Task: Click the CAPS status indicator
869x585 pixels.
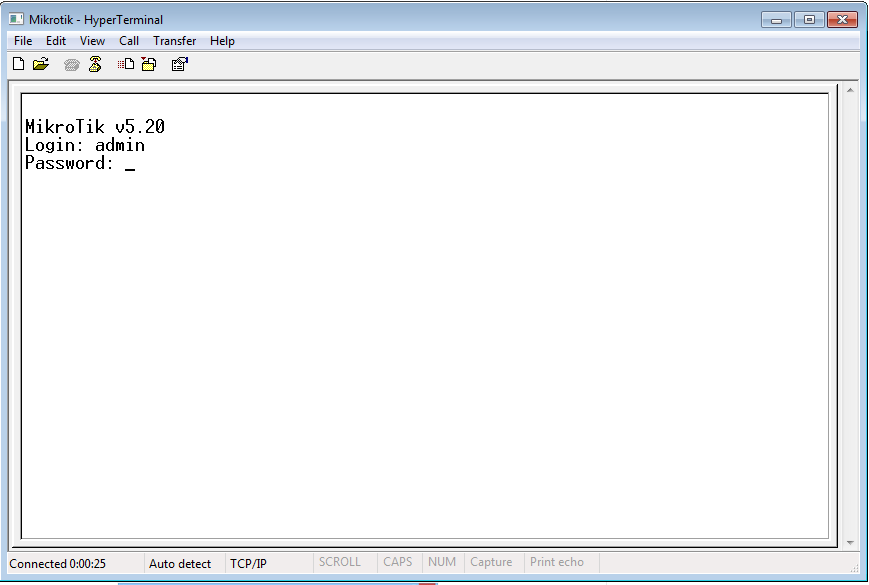Action: click(397, 562)
